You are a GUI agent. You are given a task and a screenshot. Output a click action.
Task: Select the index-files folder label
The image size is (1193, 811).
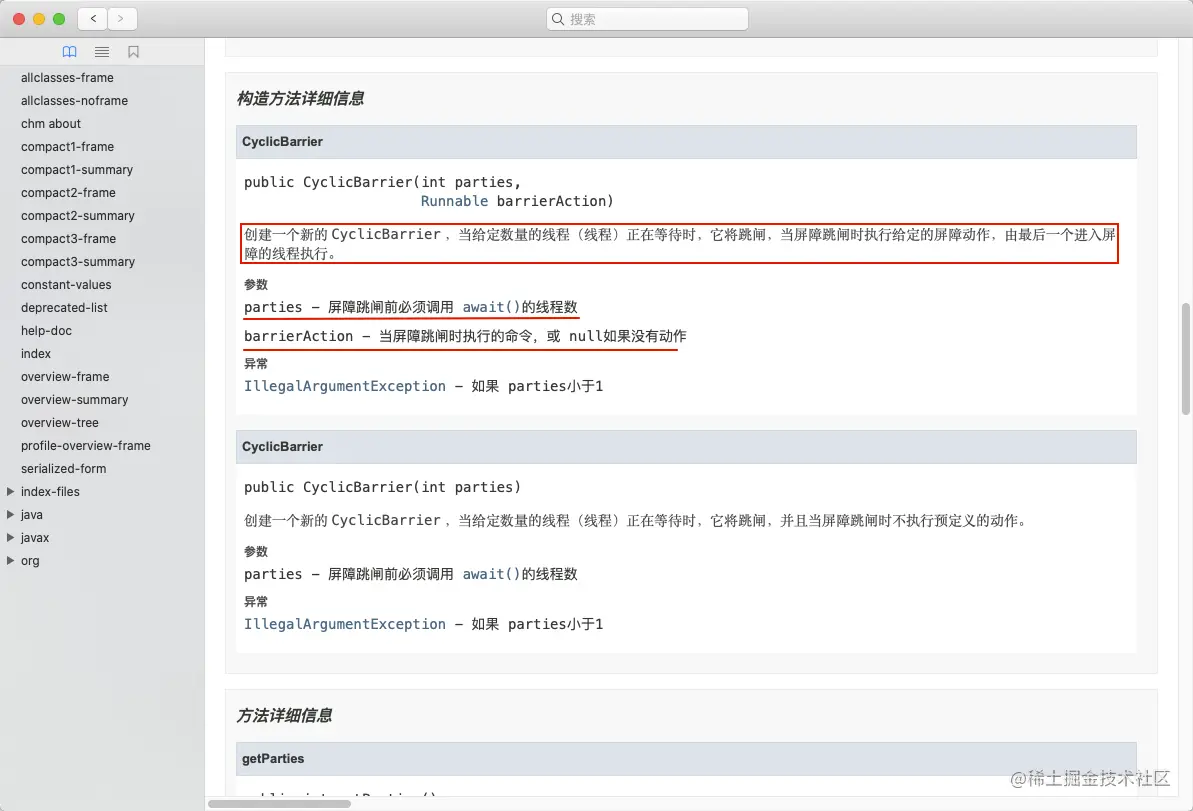point(50,491)
